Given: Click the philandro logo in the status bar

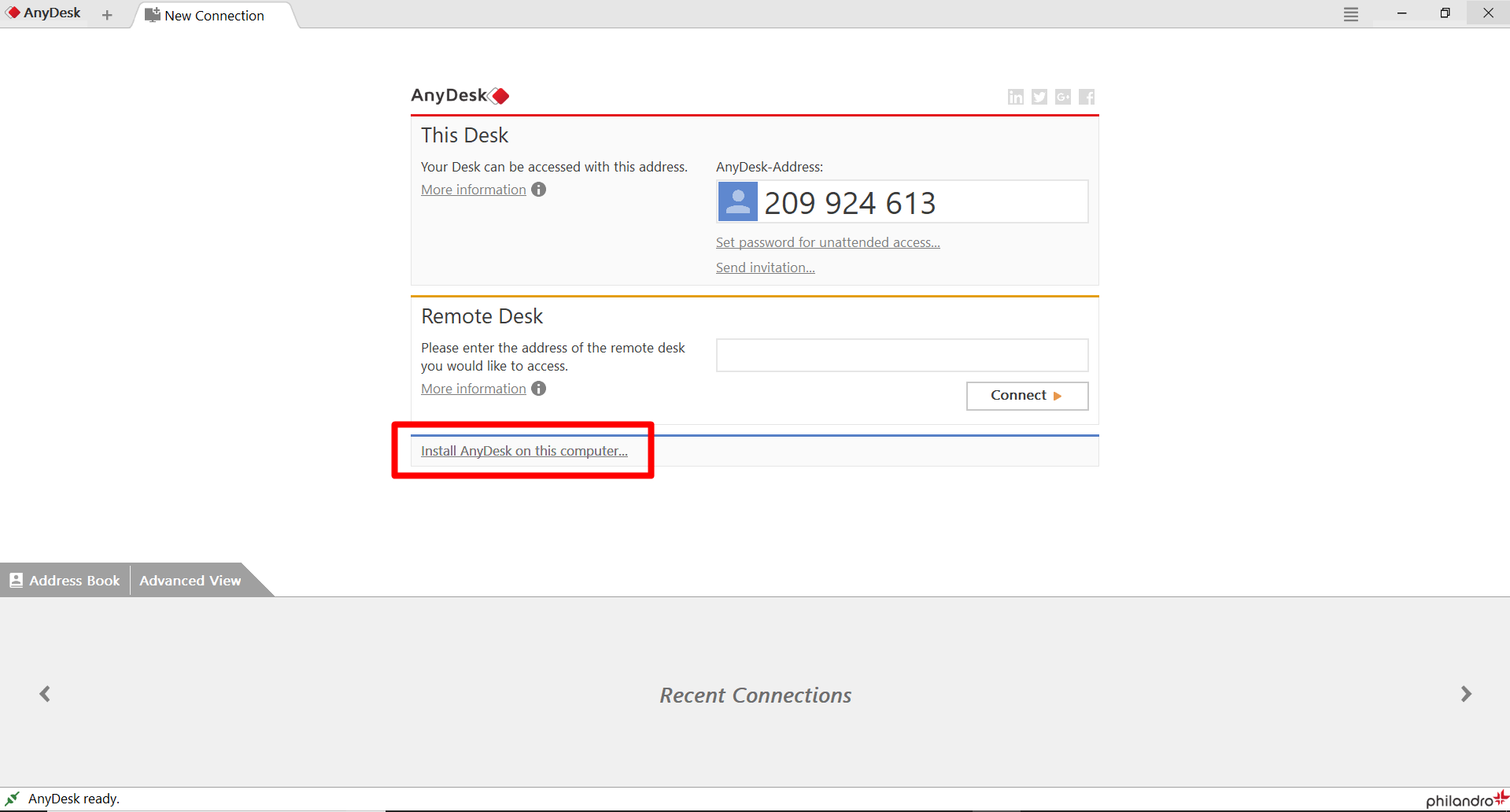Looking at the screenshot, I should pyautogui.click(x=1467, y=799).
